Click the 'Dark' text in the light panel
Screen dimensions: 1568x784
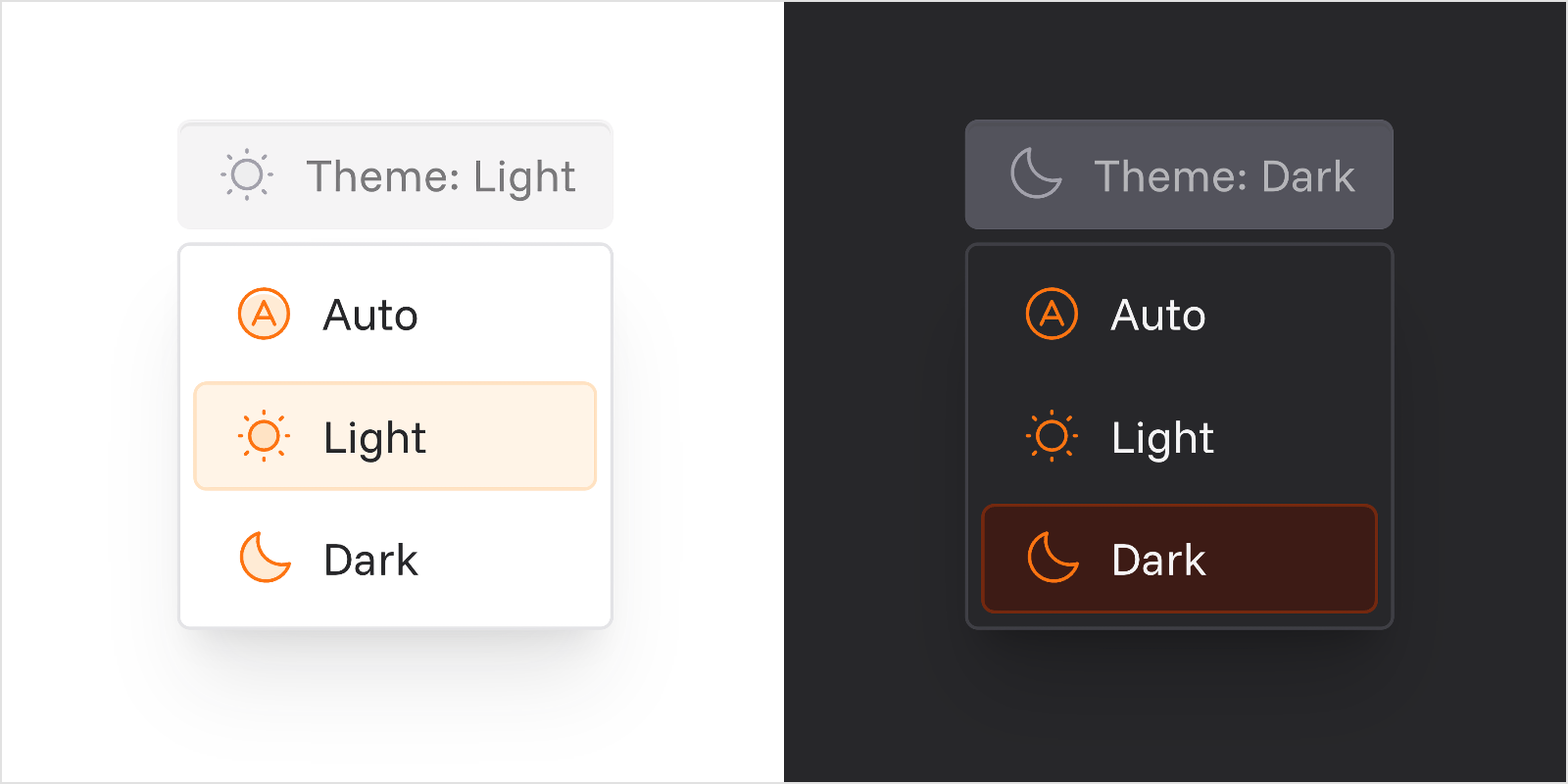[x=370, y=561]
